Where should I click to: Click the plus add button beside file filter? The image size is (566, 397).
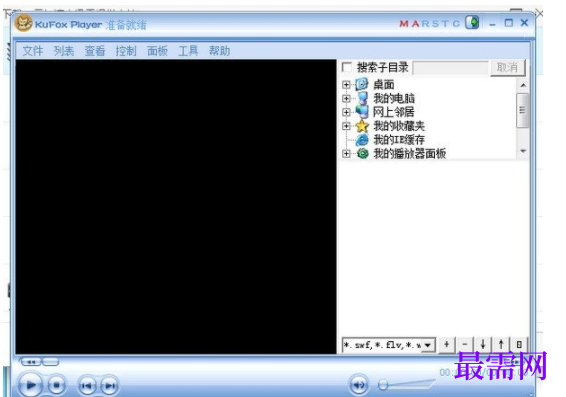pos(447,344)
